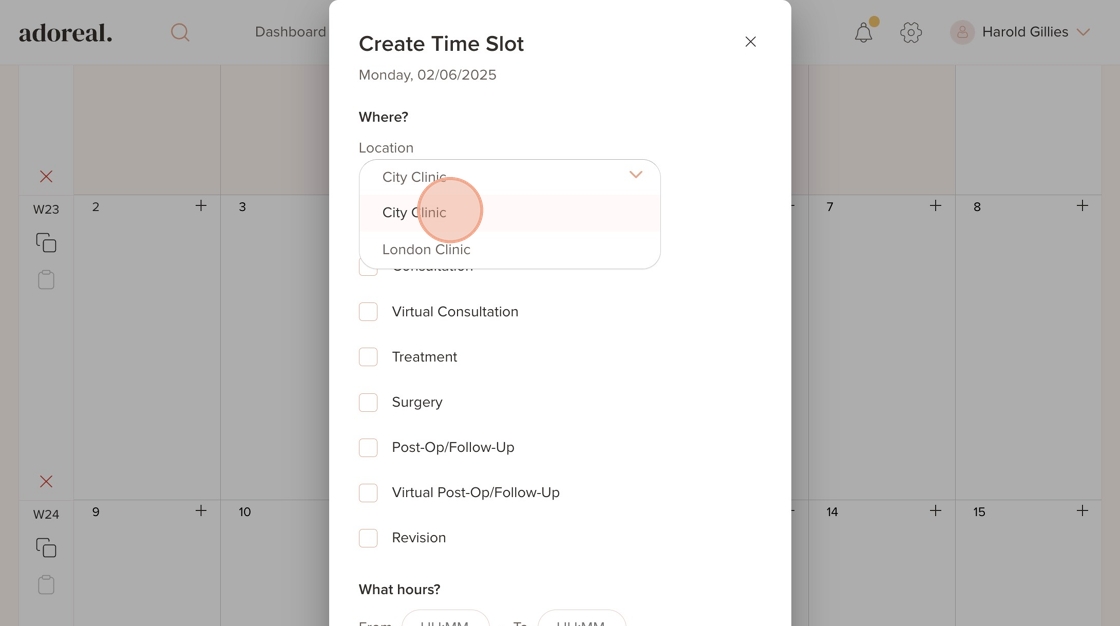This screenshot has width=1120, height=626.
Task: Click the adoreal logo link
Action: click(x=66, y=32)
